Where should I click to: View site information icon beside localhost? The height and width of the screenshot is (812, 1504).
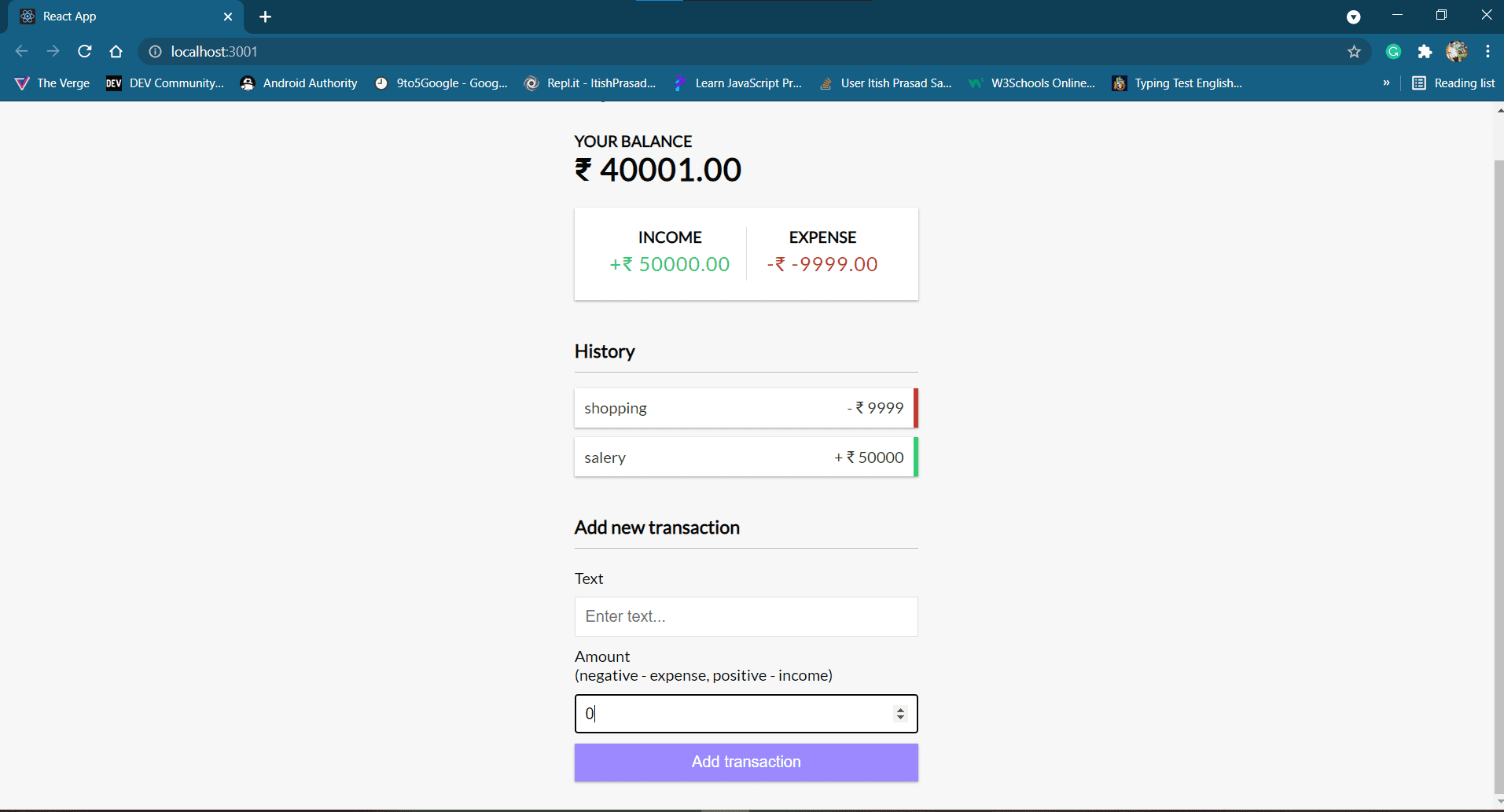point(156,51)
